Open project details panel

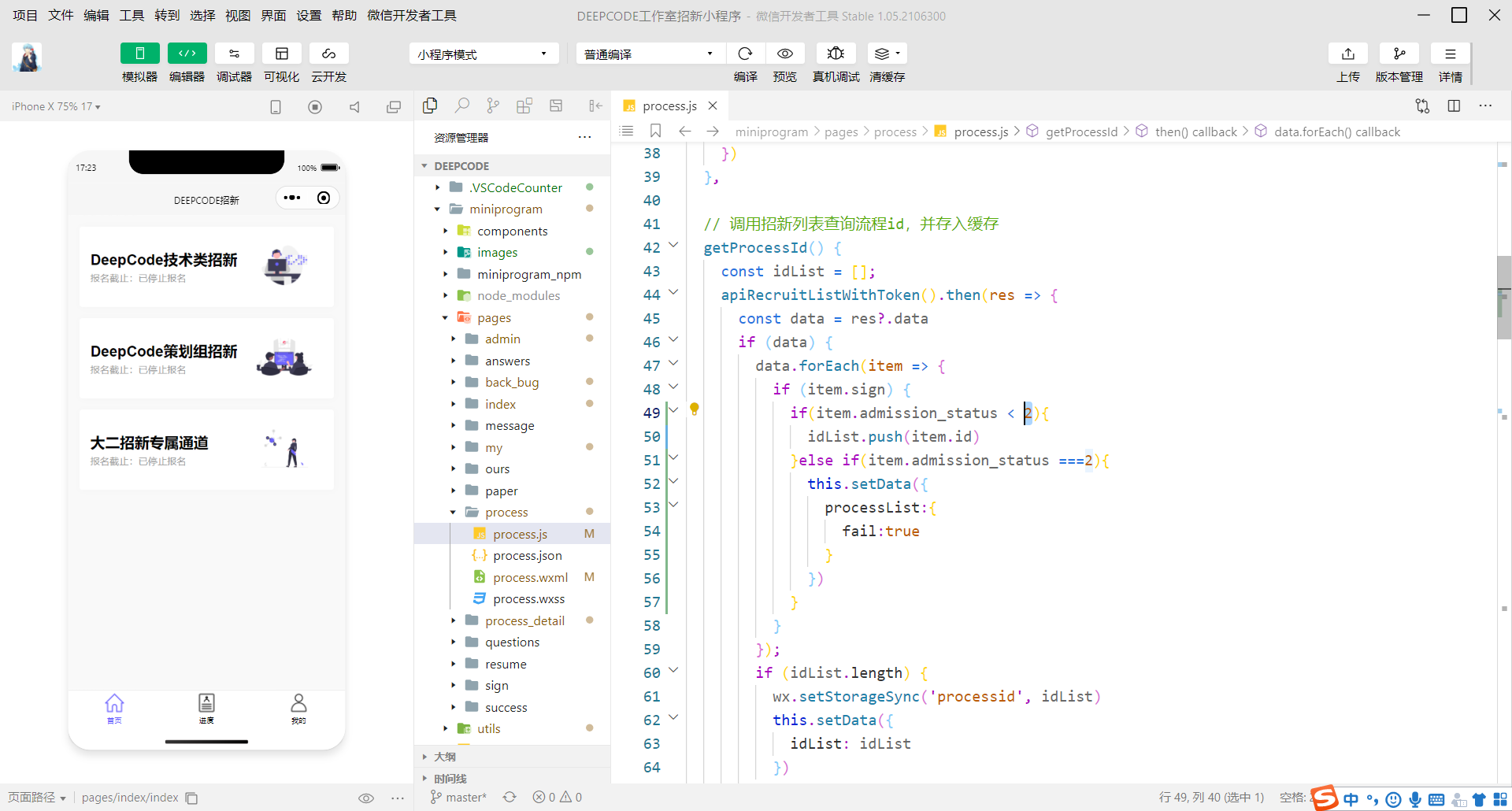pos(1451,54)
